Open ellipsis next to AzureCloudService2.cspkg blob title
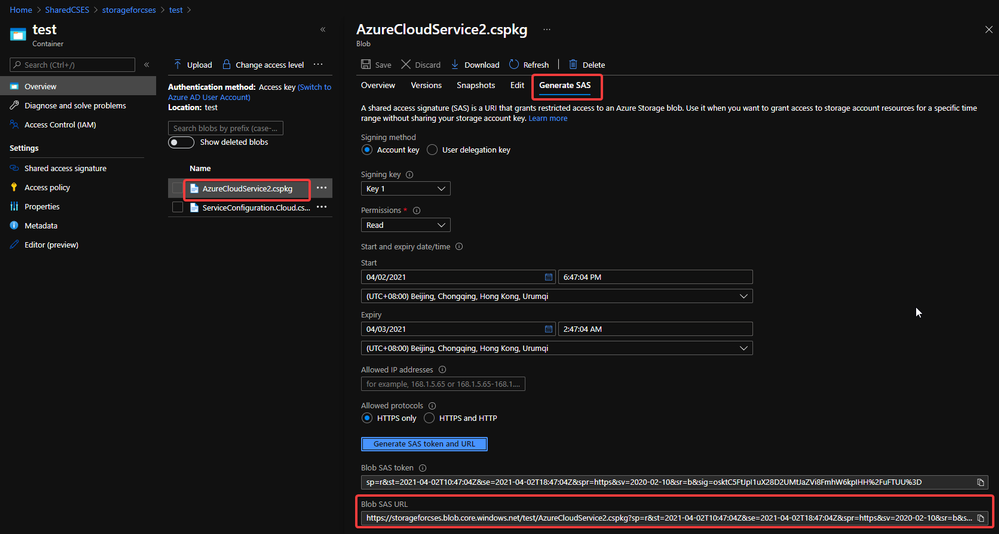 click(547, 30)
